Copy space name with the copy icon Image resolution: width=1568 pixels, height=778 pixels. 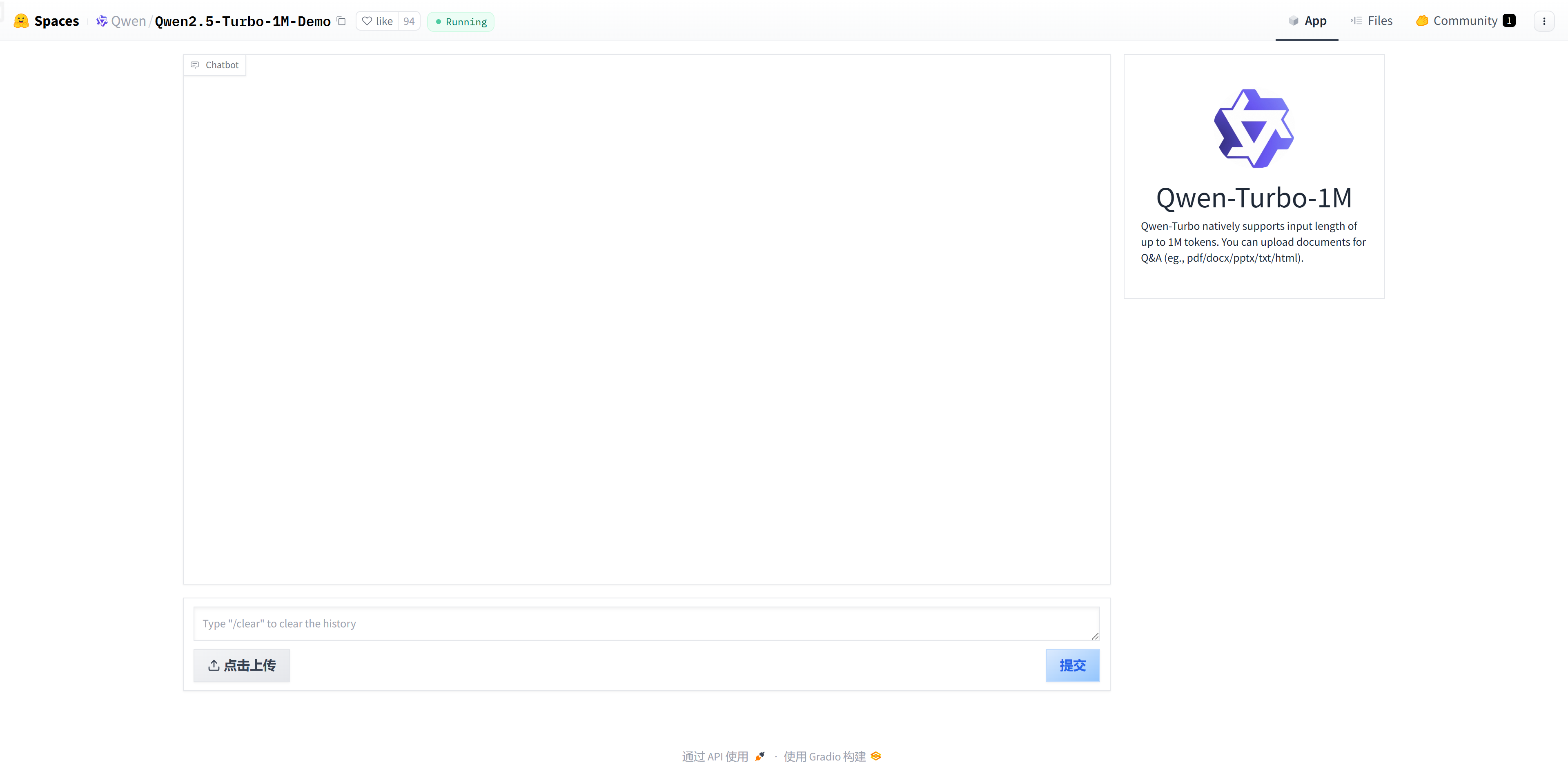point(341,21)
